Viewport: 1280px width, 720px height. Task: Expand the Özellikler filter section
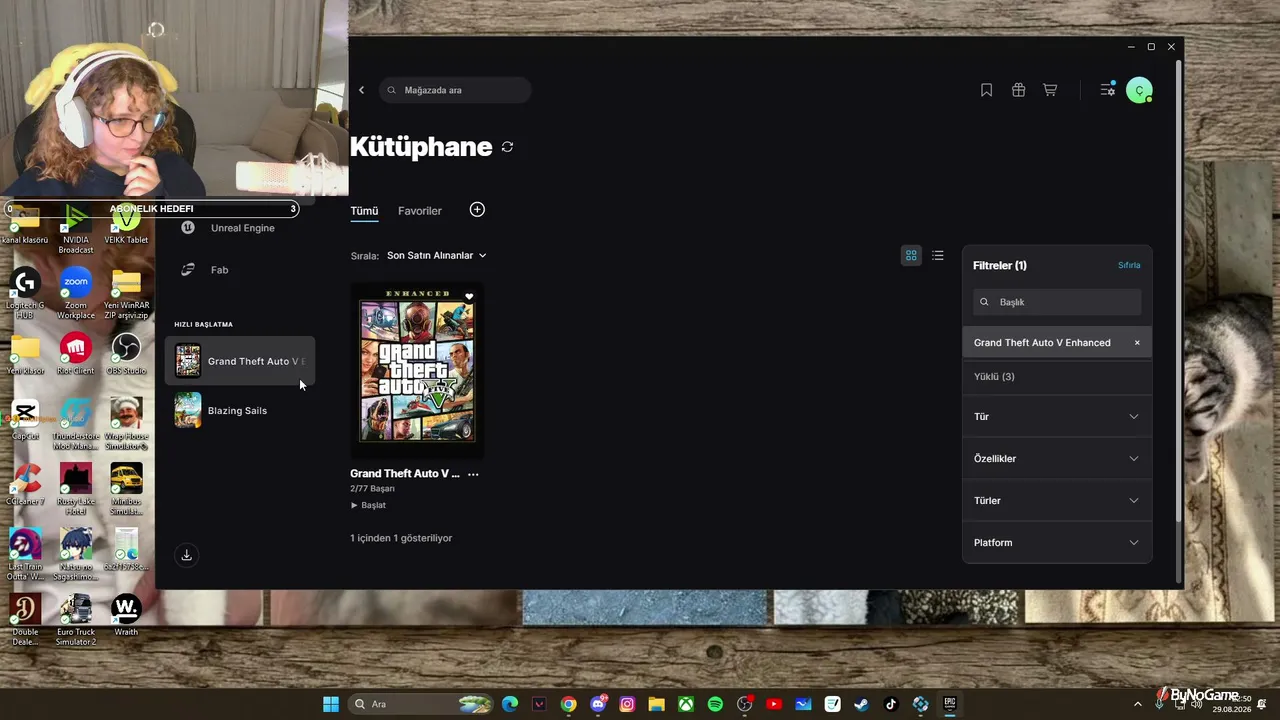tap(1057, 459)
